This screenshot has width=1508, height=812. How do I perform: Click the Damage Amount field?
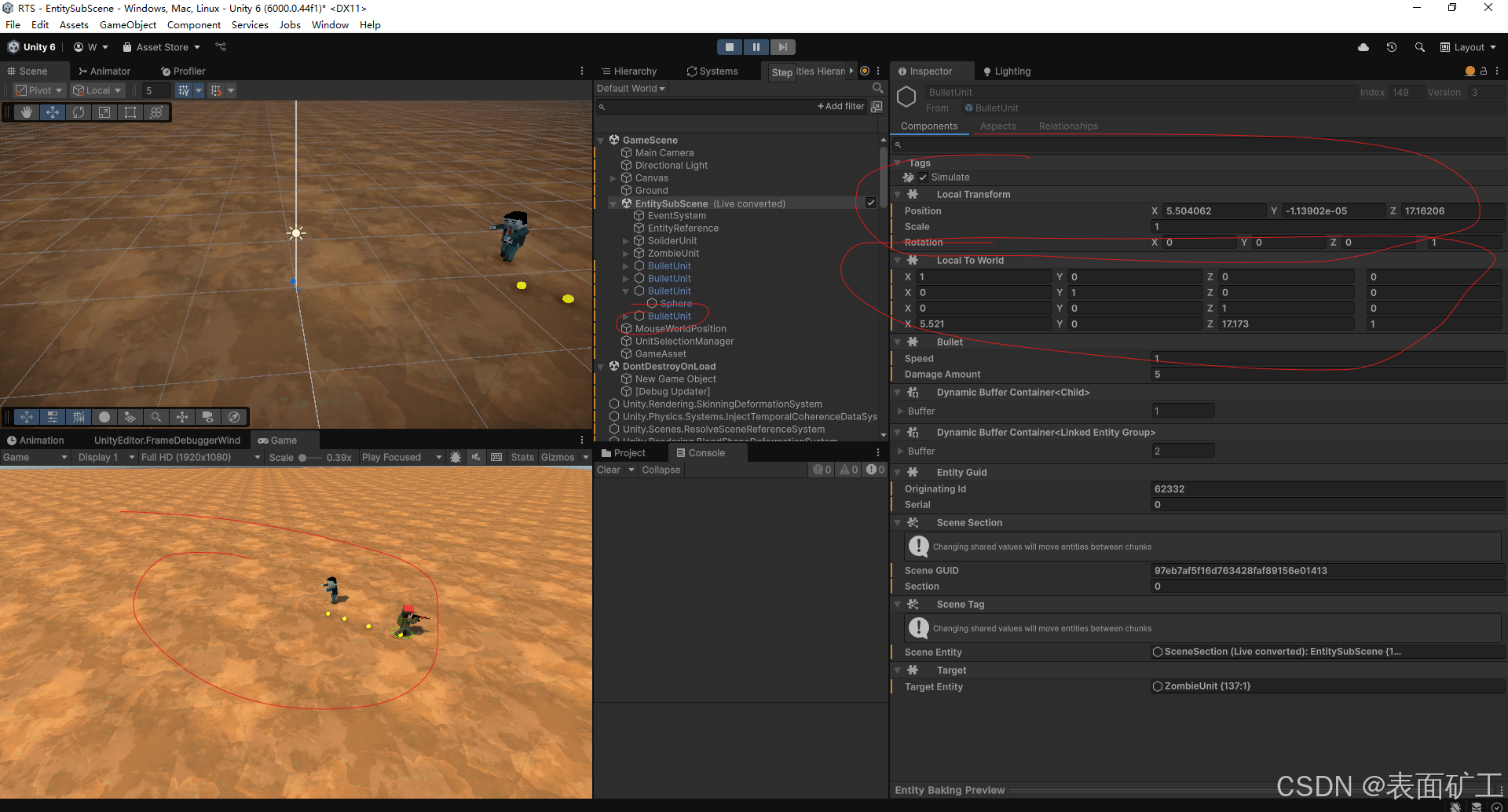point(1327,375)
